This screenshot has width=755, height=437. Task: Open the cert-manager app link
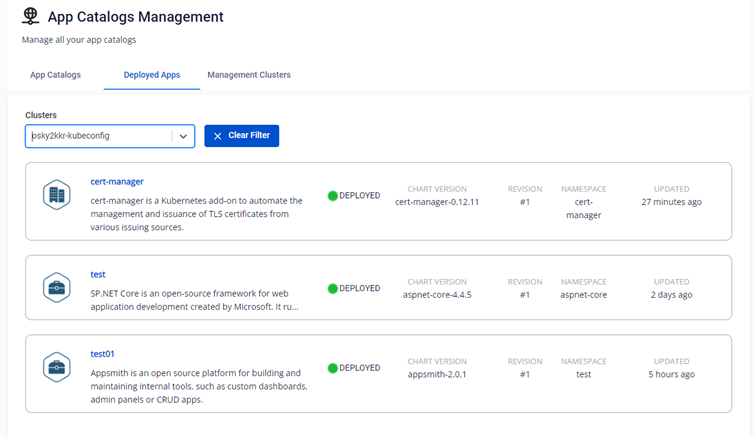click(117, 181)
